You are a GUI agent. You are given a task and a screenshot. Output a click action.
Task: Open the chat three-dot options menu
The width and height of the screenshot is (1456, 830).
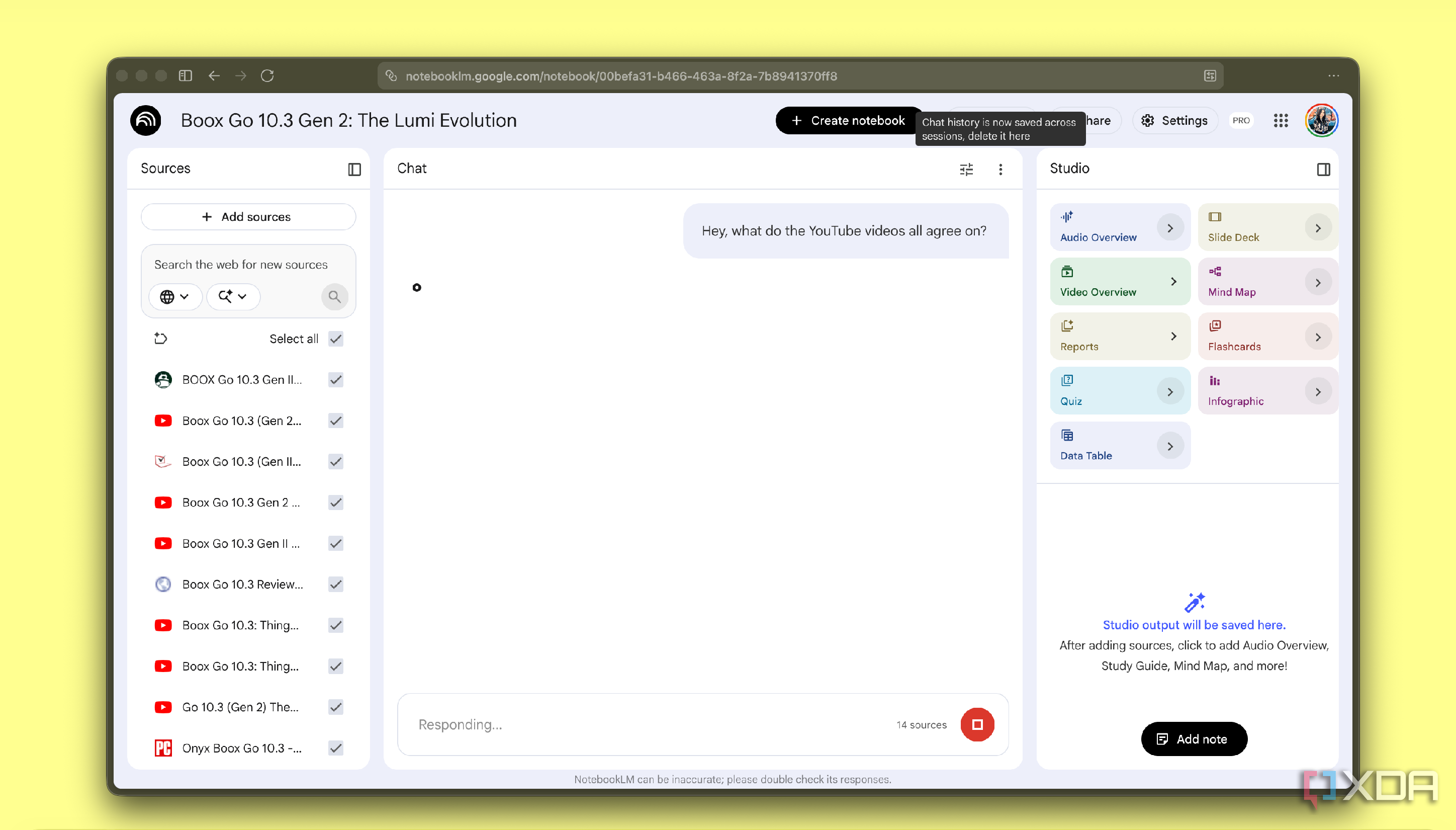1000,170
